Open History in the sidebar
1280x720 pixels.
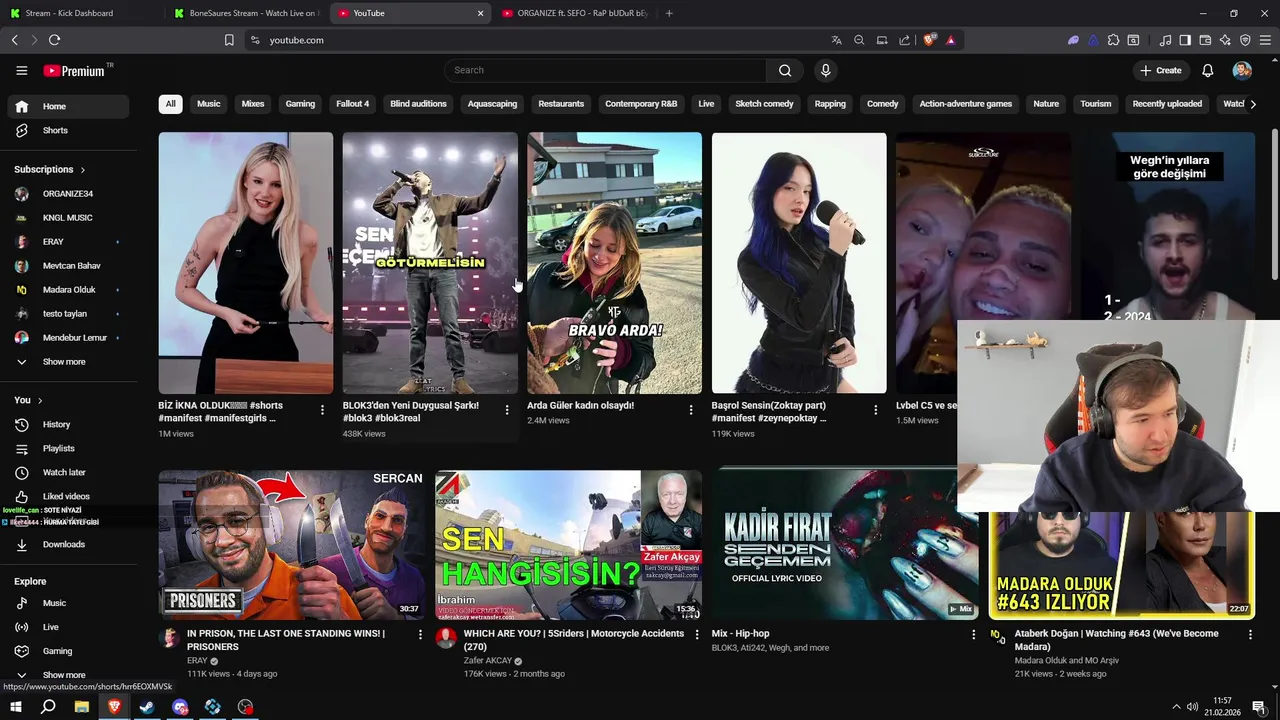coord(68,424)
